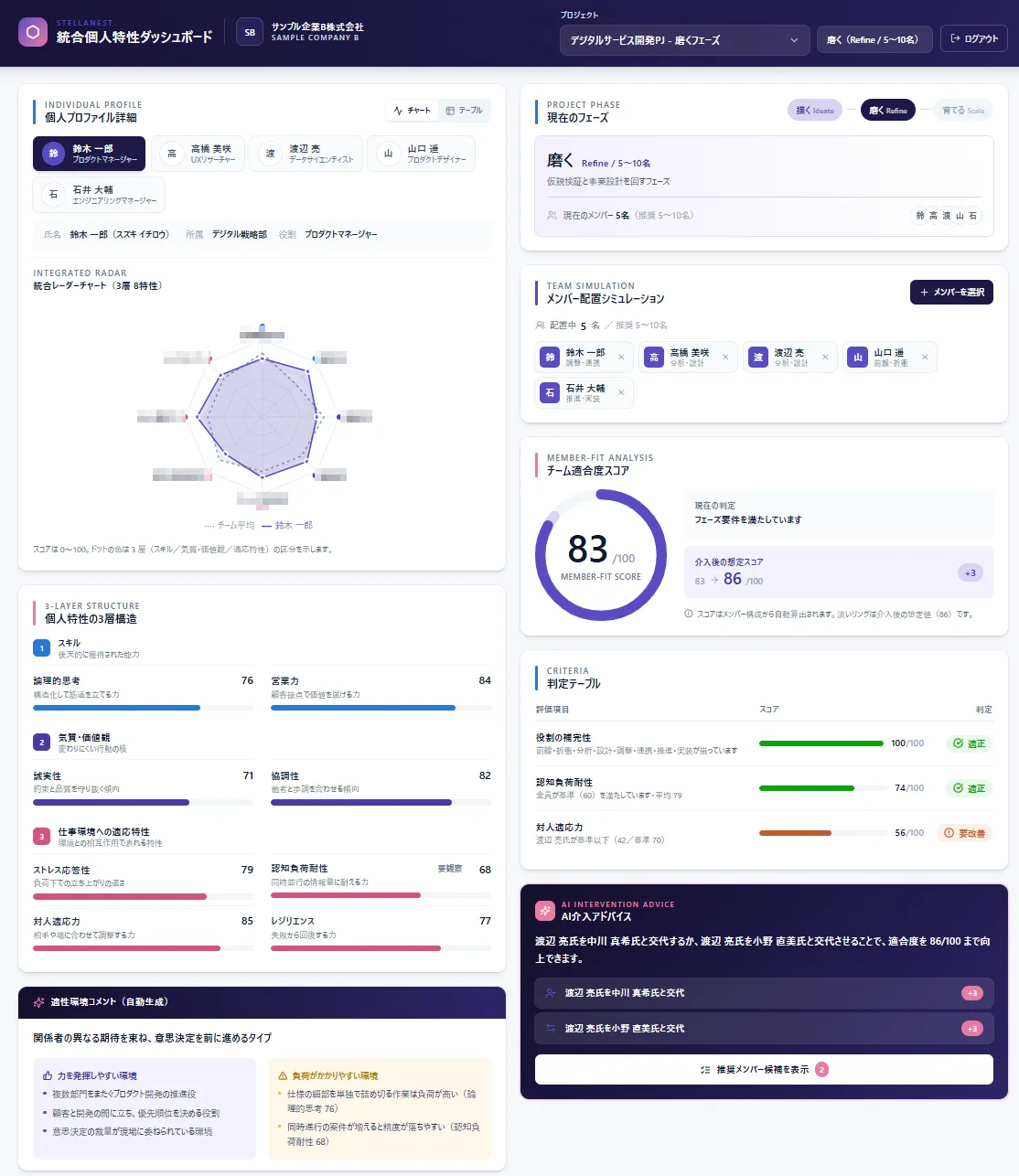Image resolution: width=1019 pixels, height=1176 pixels.
Task: Click the people icon beside 配置中 5 名
Action: click(541, 326)
